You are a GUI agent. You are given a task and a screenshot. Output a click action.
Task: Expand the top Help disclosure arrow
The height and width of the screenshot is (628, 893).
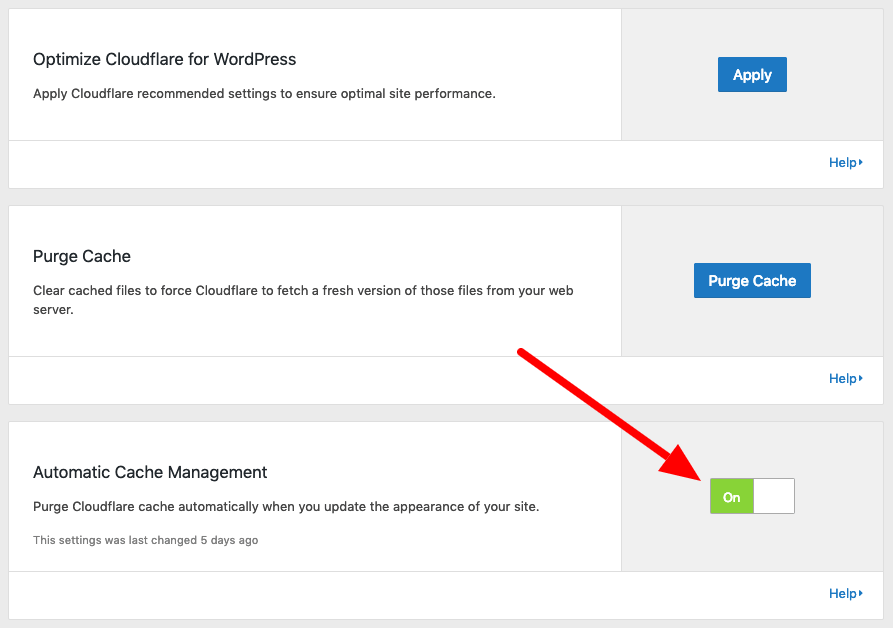[862, 162]
